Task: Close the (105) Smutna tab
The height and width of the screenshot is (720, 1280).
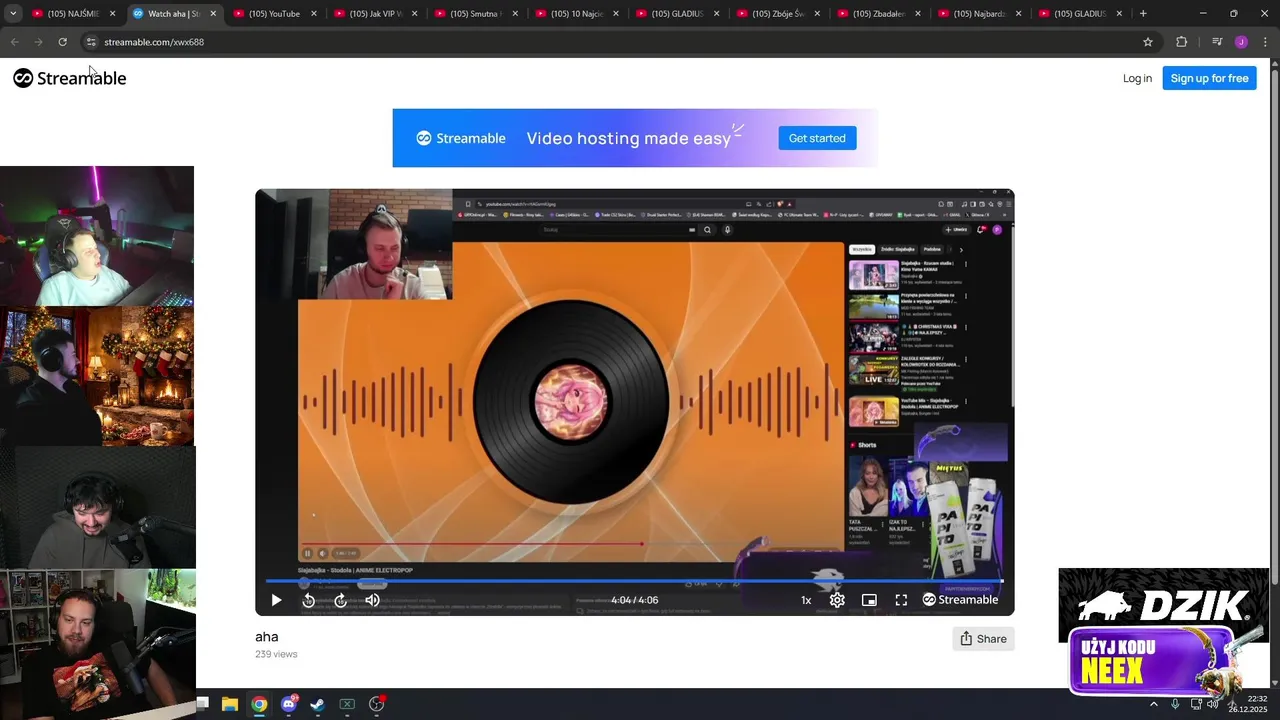Action: [x=515, y=14]
